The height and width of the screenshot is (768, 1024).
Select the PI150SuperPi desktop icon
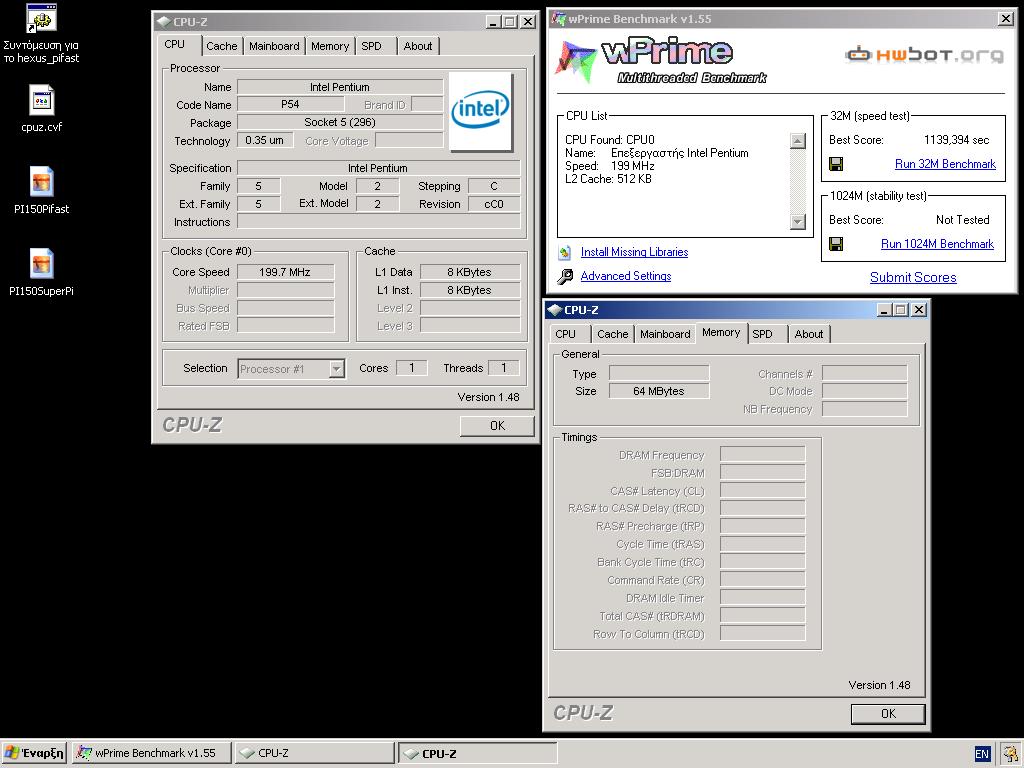(41, 264)
